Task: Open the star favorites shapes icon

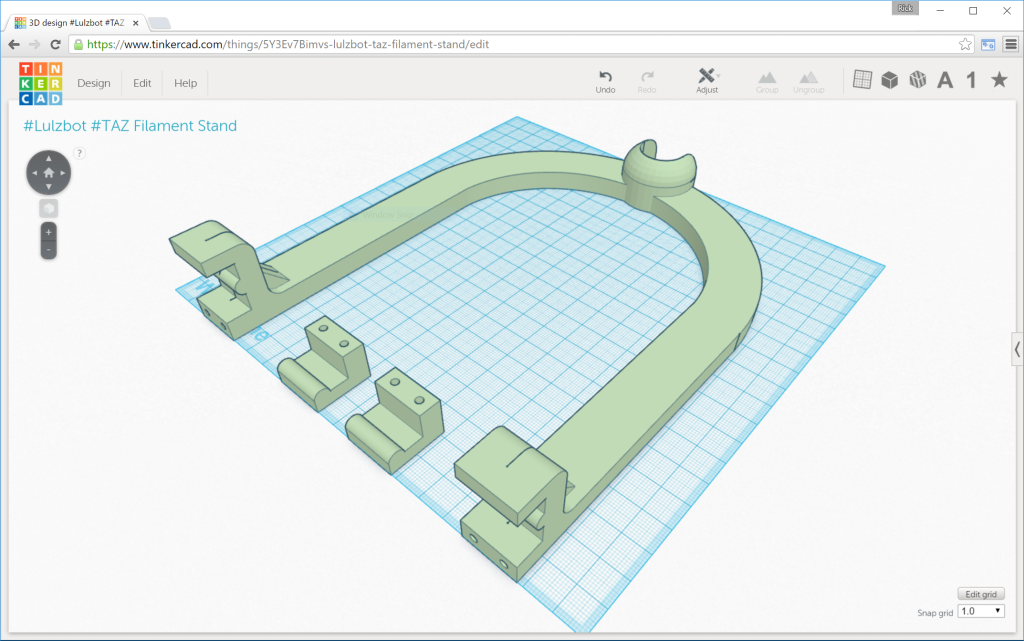Action: pos(999,80)
